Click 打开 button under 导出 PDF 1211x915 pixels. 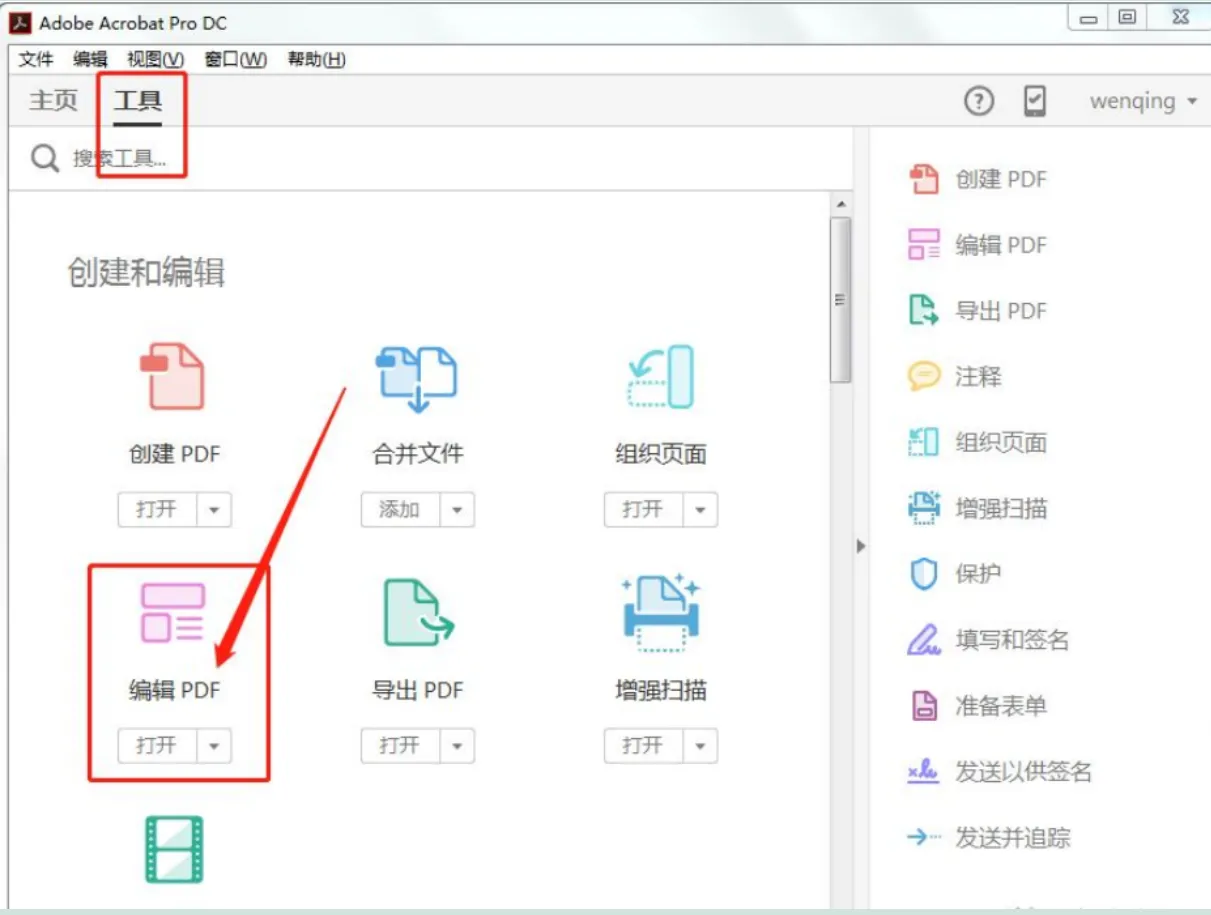coord(400,745)
